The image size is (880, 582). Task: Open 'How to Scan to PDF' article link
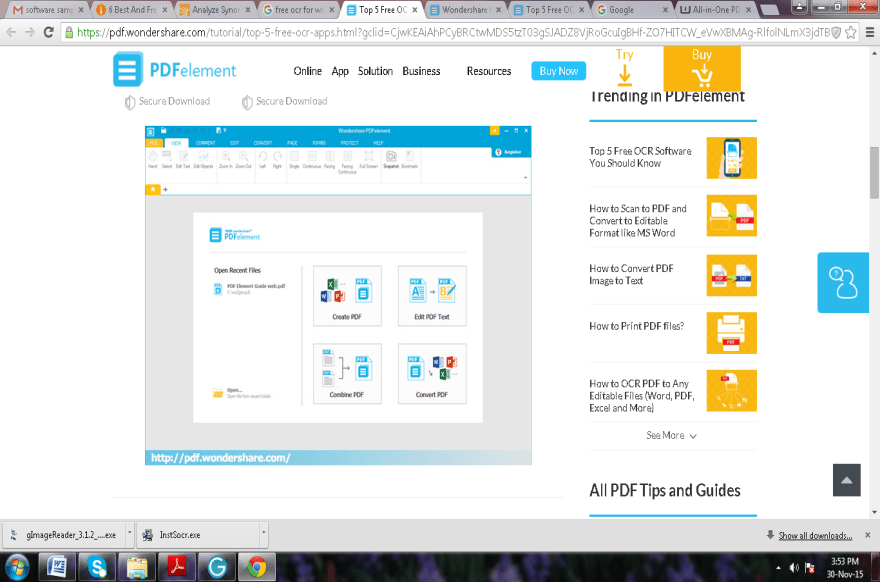(638, 221)
